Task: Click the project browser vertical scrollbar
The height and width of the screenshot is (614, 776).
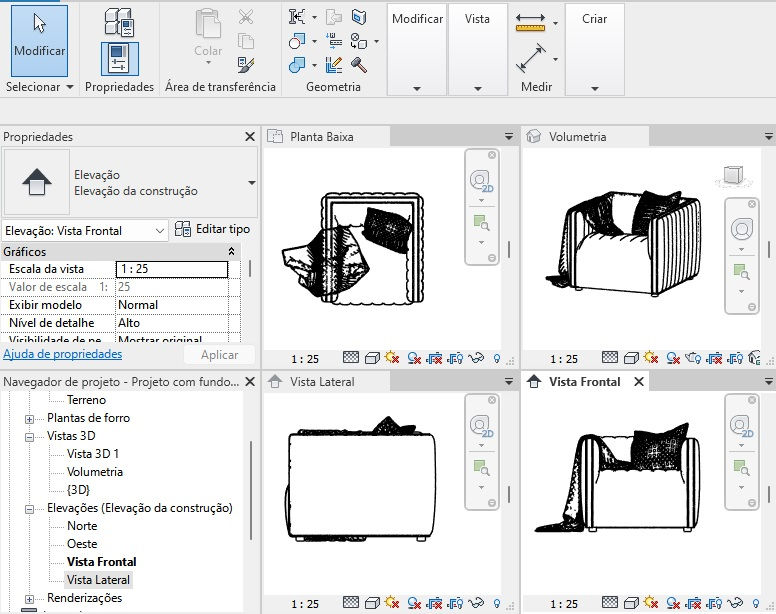Action: pos(251,490)
